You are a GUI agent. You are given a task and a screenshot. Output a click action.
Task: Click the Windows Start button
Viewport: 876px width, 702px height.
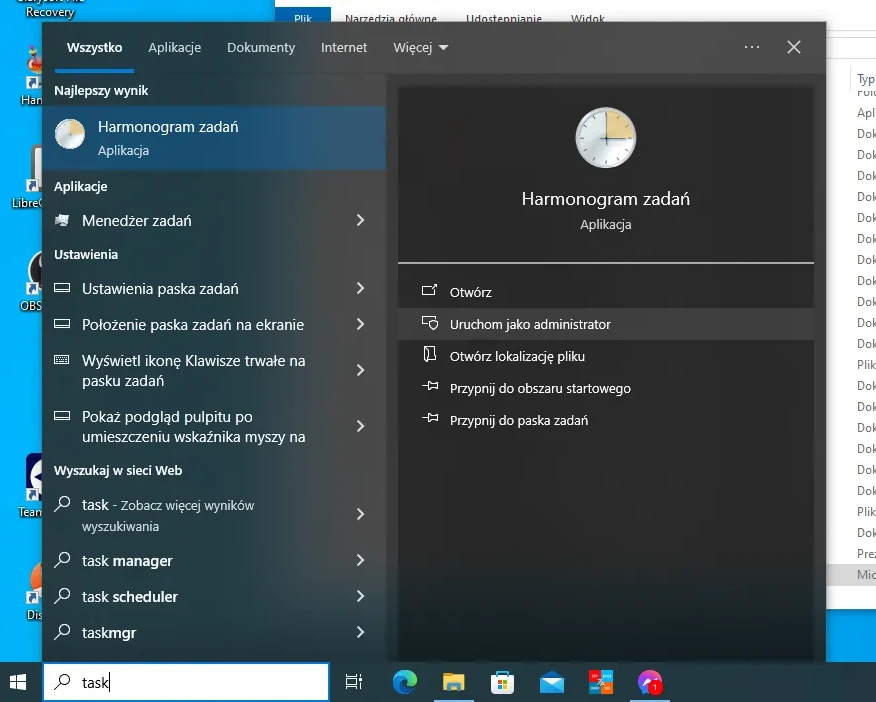pyautogui.click(x=18, y=682)
